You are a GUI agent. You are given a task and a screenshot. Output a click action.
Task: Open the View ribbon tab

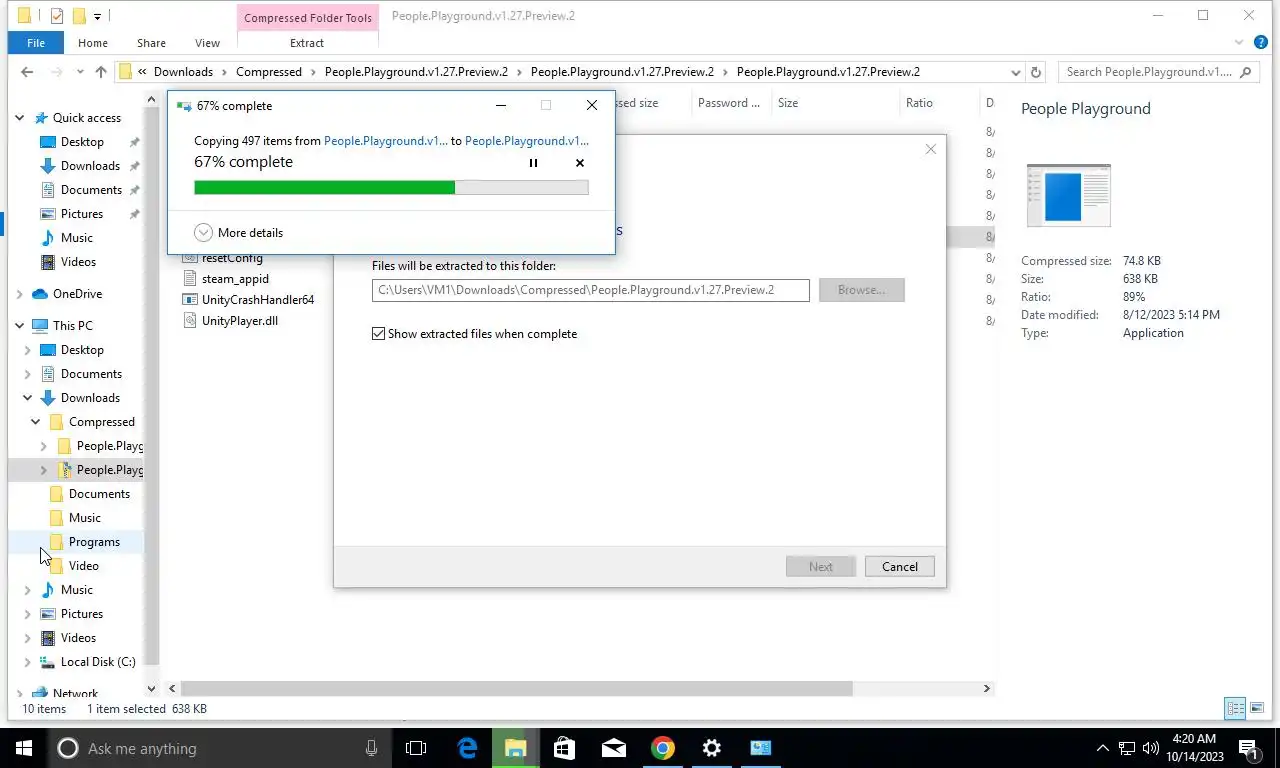(207, 43)
